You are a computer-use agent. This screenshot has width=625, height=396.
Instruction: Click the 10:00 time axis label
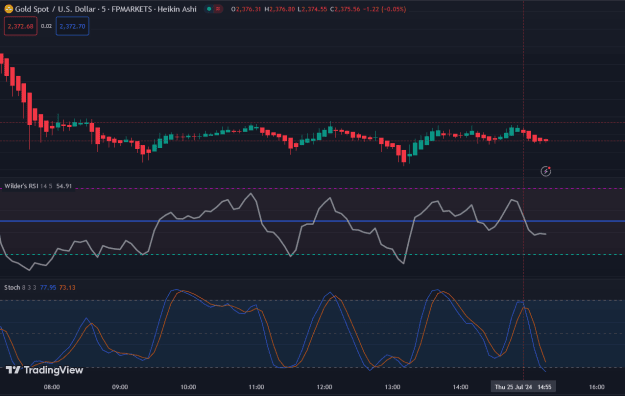click(x=188, y=387)
